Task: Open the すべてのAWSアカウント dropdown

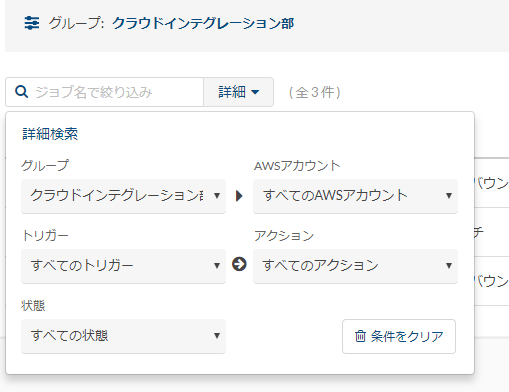Action: pyautogui.click(x=355, y=196)
